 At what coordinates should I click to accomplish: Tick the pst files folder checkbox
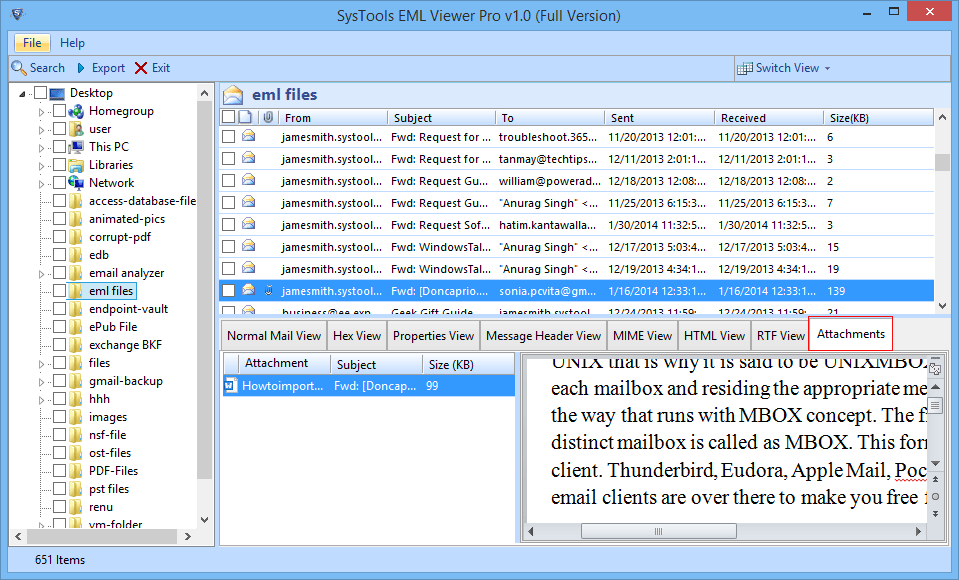[x=59, y=489]
